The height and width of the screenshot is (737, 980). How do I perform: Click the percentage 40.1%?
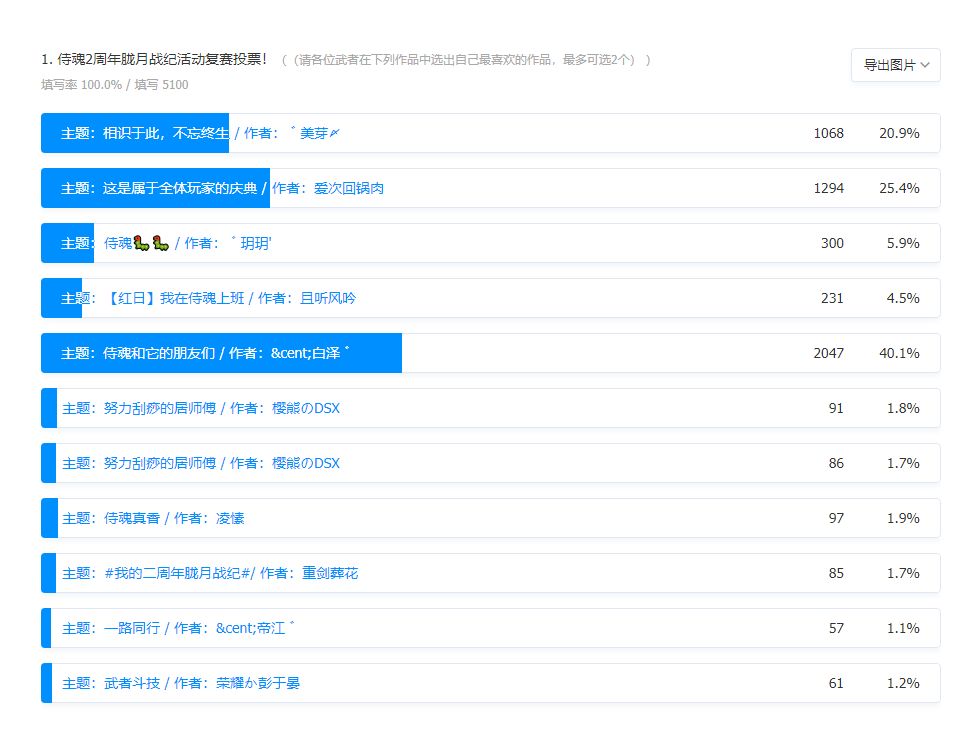(x=899, y=353)
